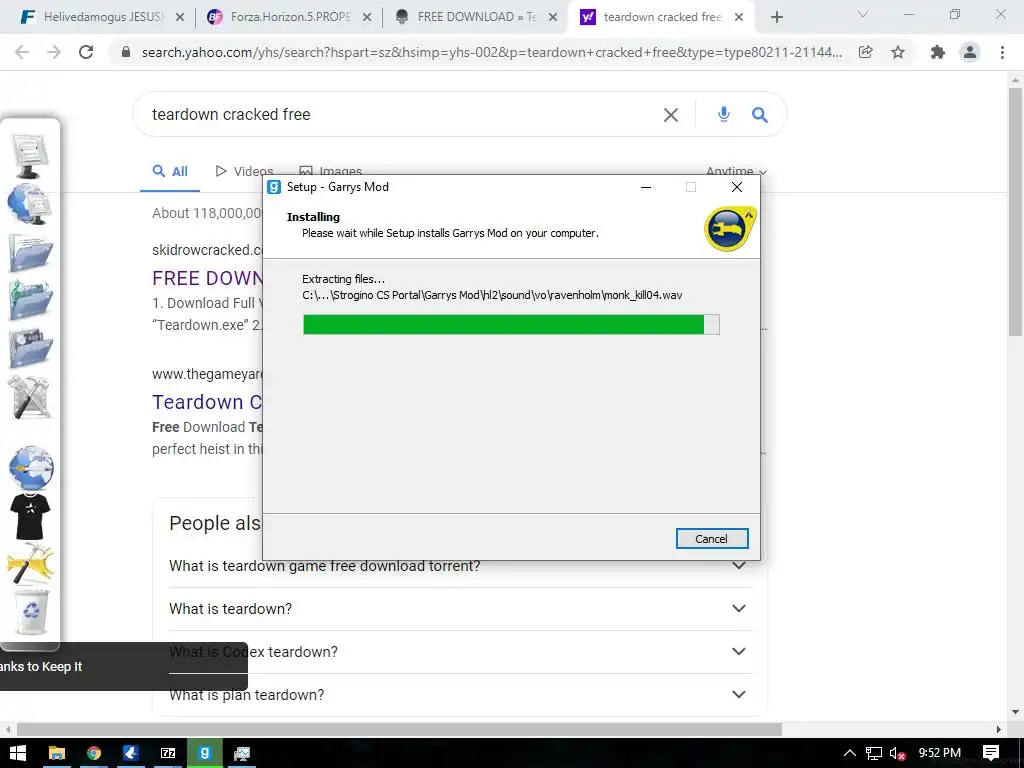Click the green installation progress bar
The image size is (1024, 768).
point(511,325)
